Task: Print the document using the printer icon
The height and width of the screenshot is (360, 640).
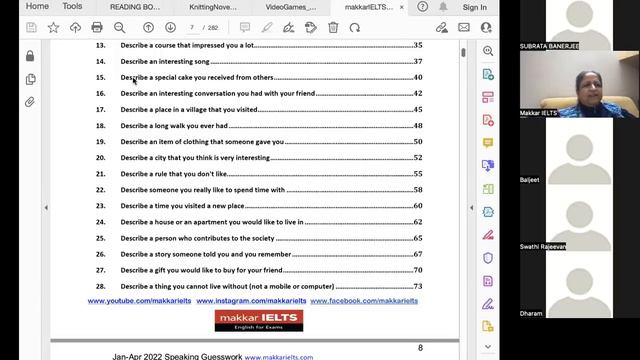Action: 97,28
